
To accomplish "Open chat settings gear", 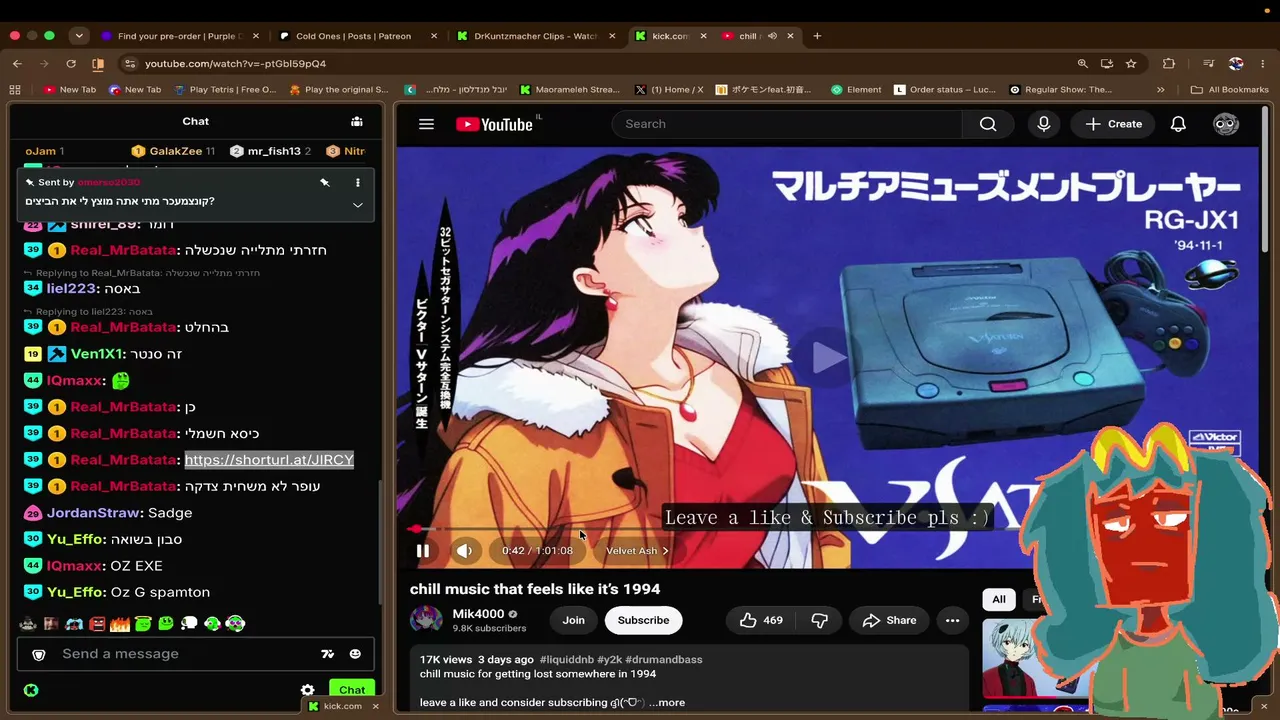I will (308, 690).
